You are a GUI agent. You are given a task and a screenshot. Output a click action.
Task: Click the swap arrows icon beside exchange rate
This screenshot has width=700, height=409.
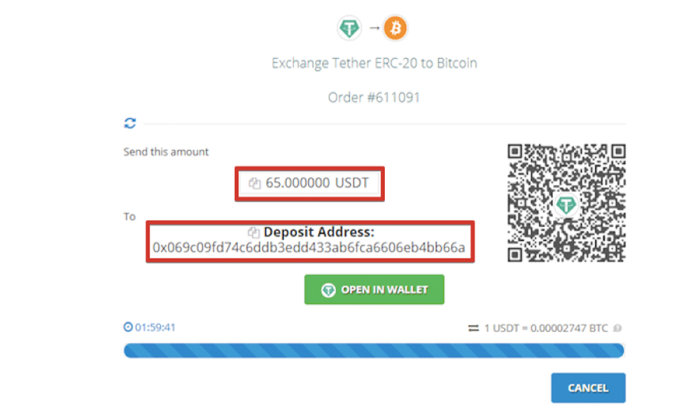click(x=473, y=328)
